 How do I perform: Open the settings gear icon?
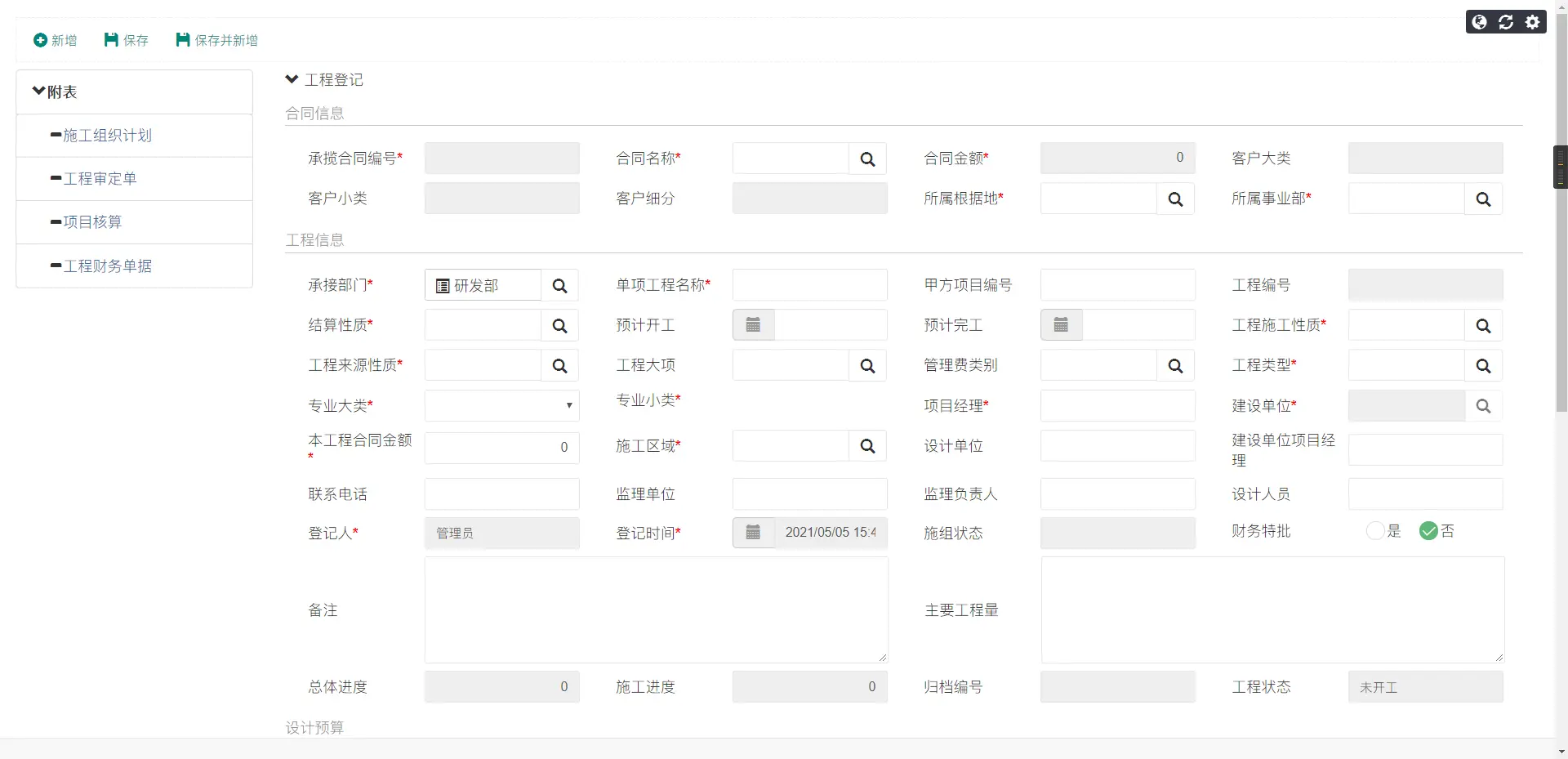(1533, 22)
